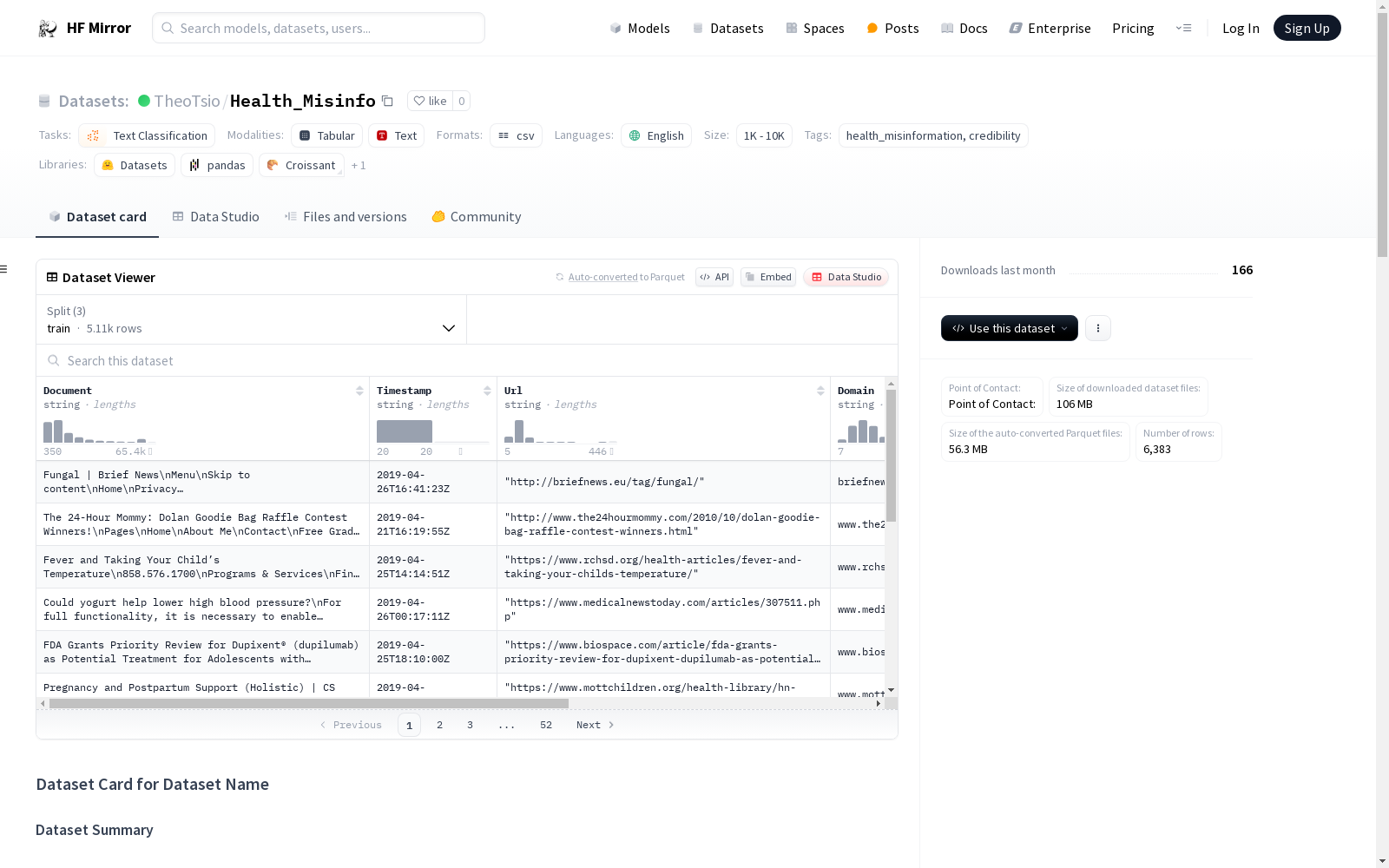Select the csv format tag
The width and height of the screenshot is (1389, 868).
516,135
